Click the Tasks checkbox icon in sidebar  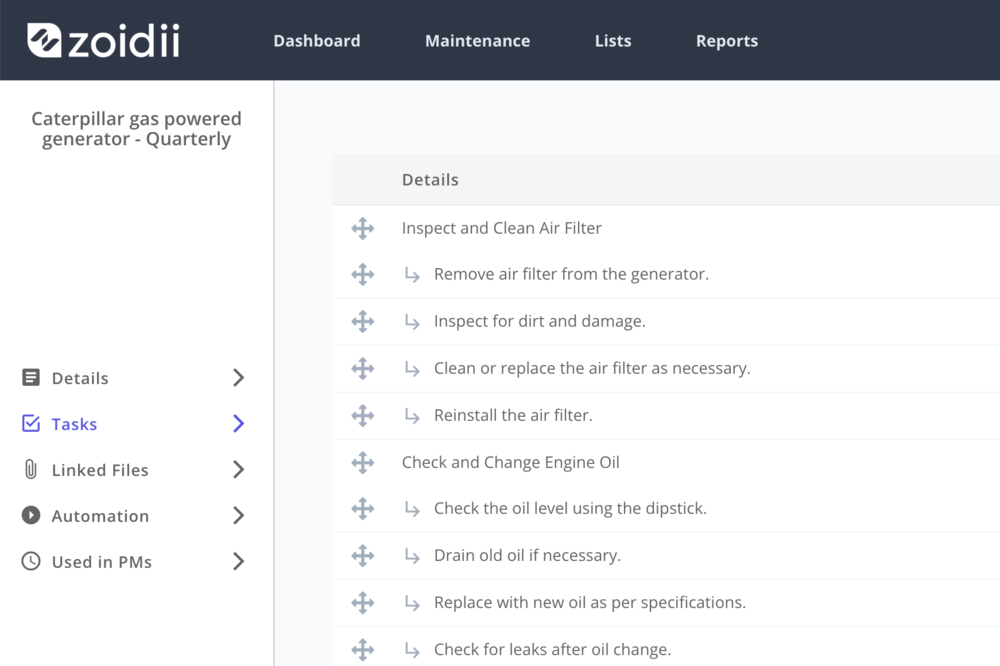[x=31, y=424]
